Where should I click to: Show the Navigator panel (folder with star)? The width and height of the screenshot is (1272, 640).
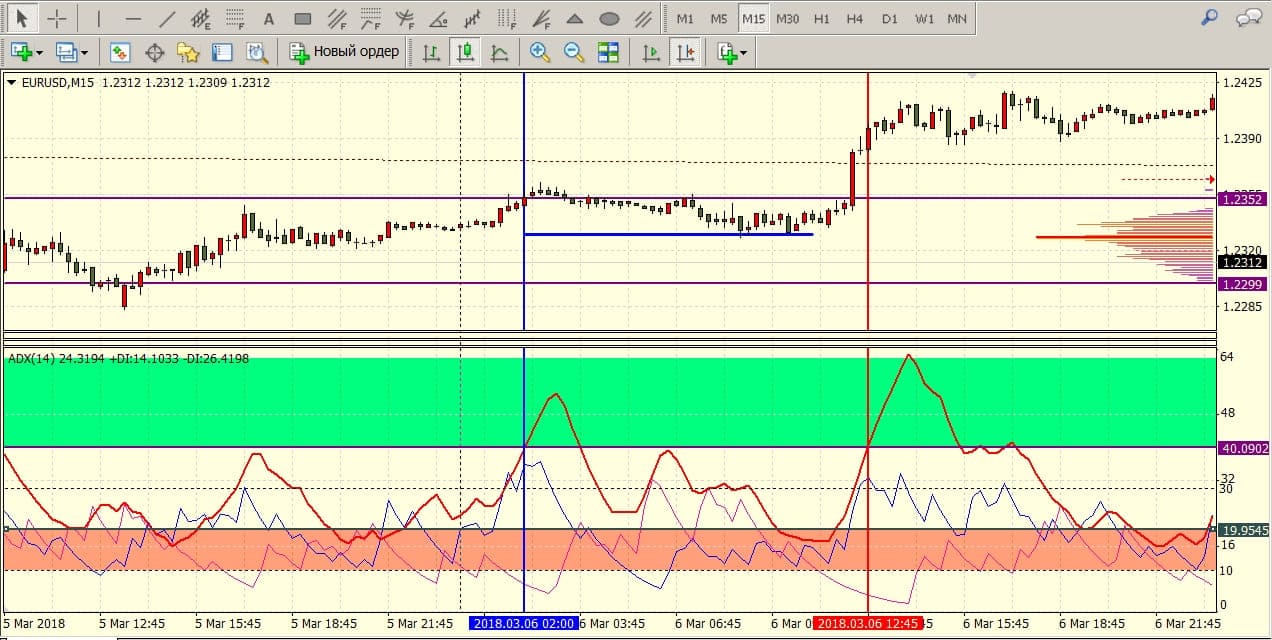[x=188, y=52]
